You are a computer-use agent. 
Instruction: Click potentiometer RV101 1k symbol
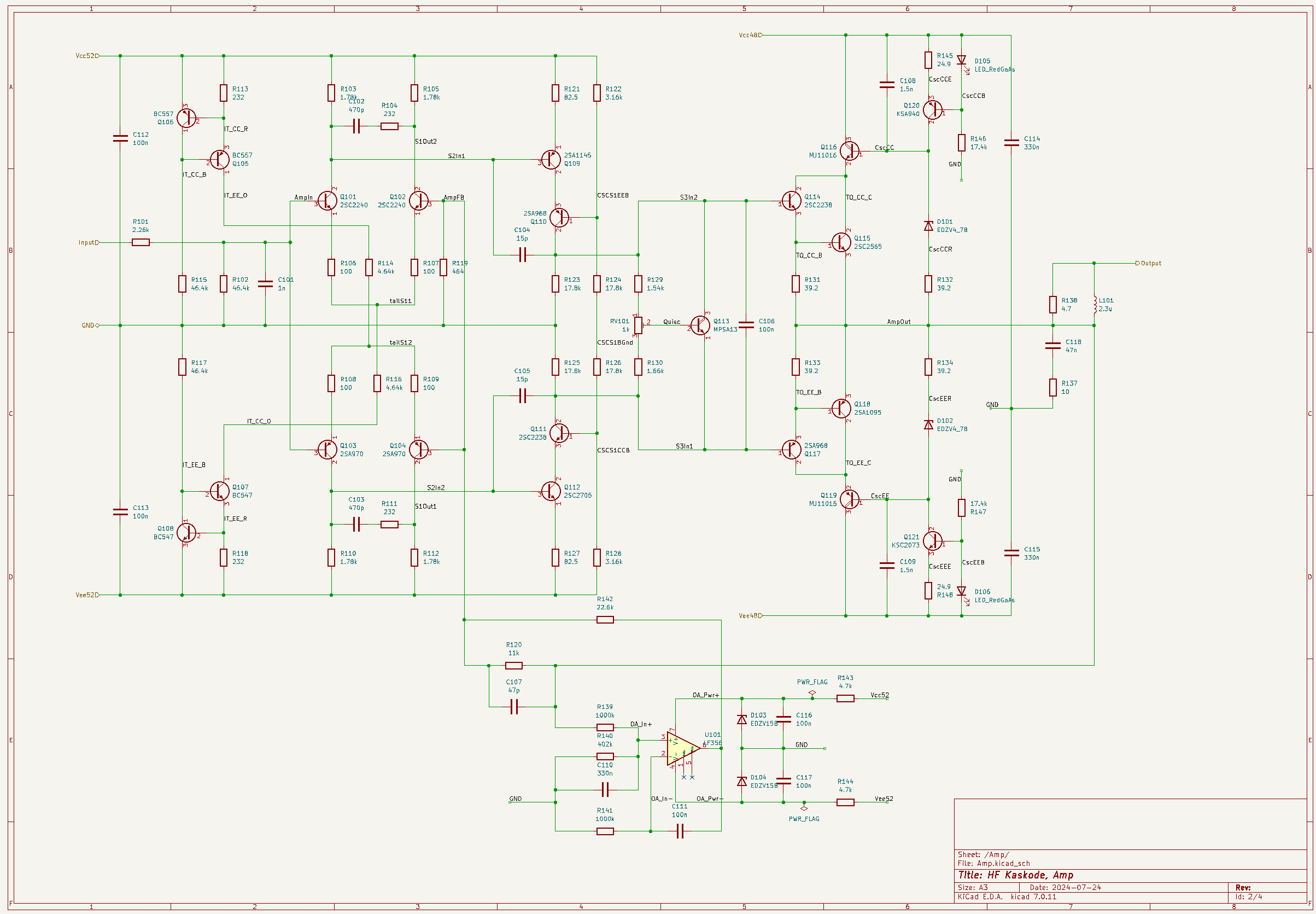[638, 325]
